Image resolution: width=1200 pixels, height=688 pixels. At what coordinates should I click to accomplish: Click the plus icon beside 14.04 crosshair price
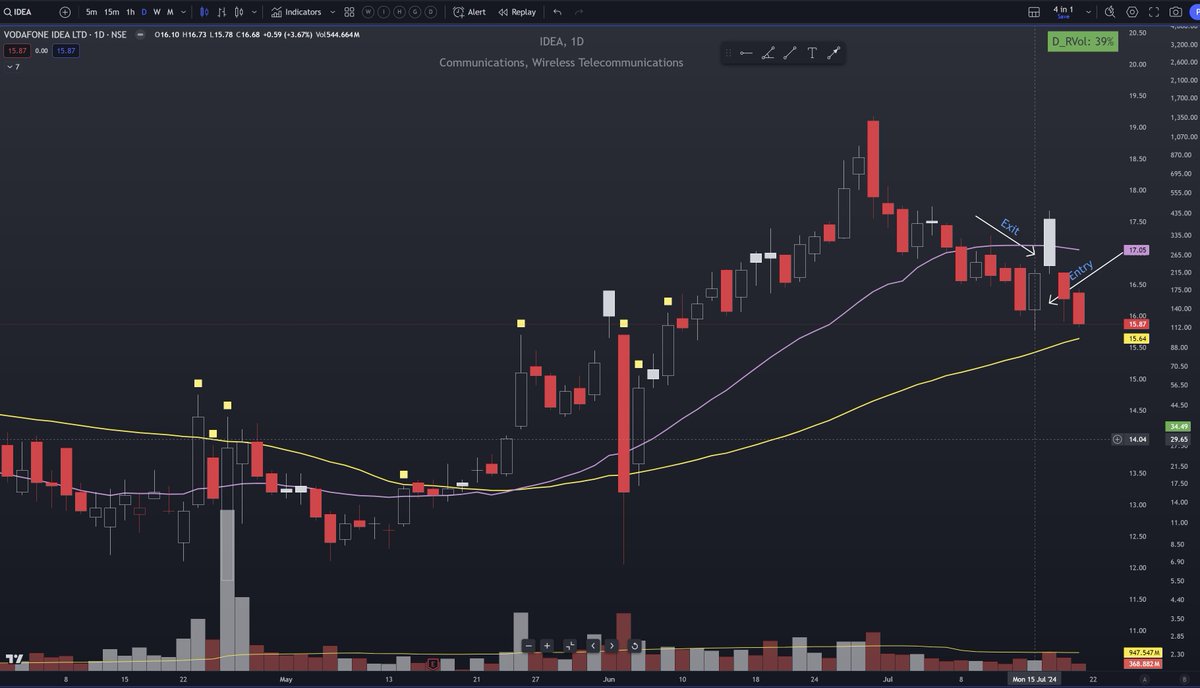click(x=1117, y=439)
